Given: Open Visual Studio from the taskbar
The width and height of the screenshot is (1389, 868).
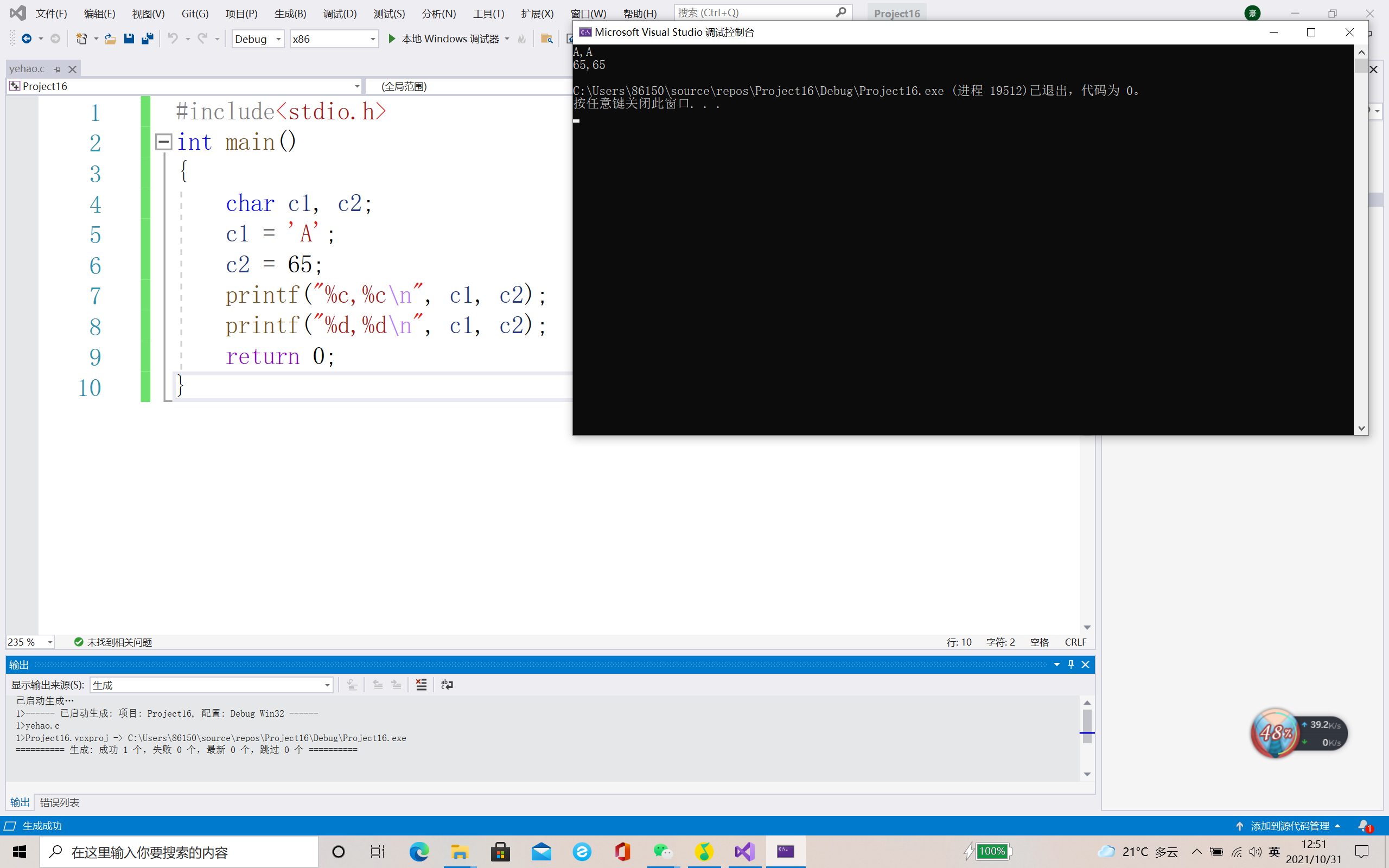Looking at the screenshot, I should tap(744, 851).
